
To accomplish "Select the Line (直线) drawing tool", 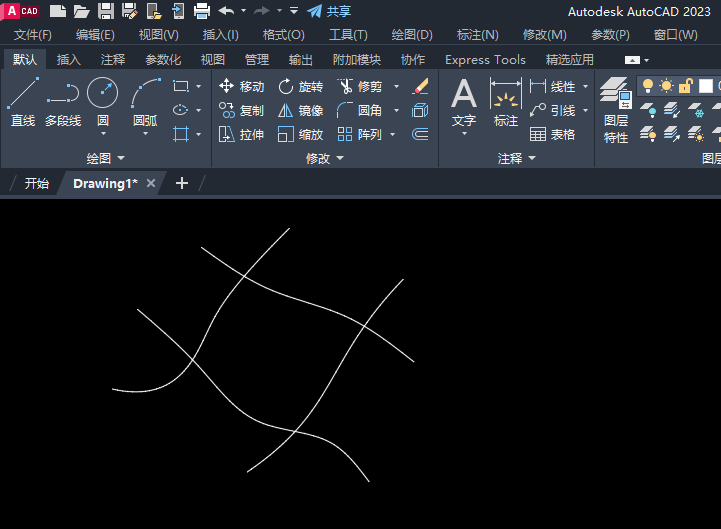I will pyautogui.click(x=22, y=102).
